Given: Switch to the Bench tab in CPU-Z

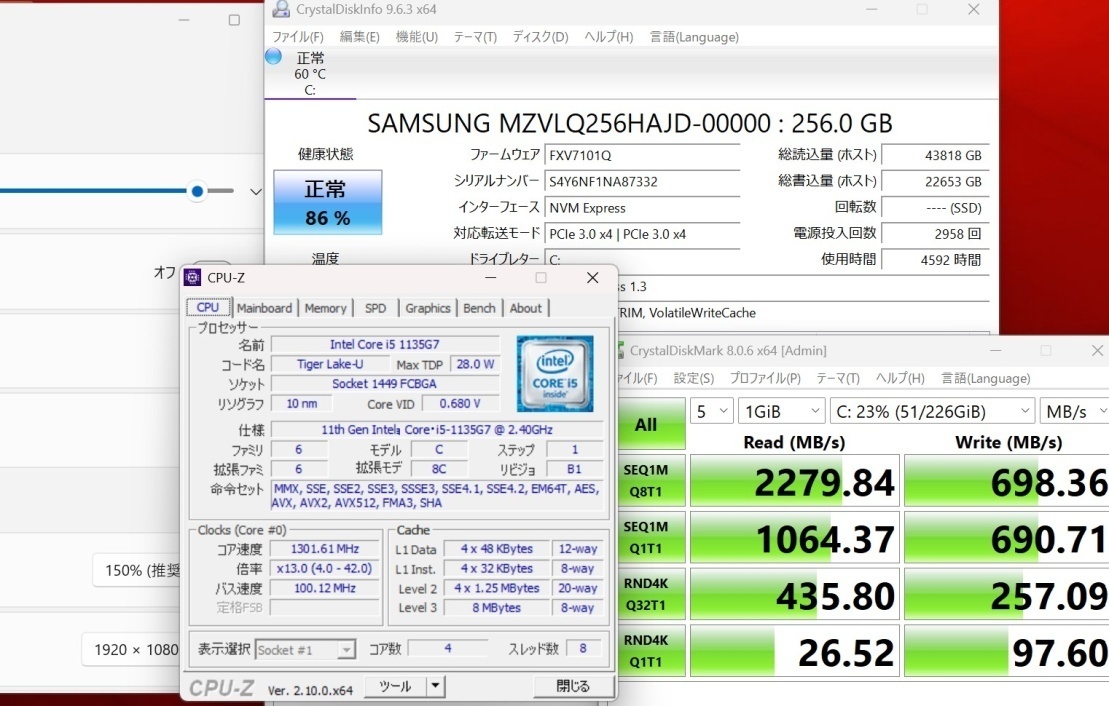Looking at the screenshot, I should point(479,308).
